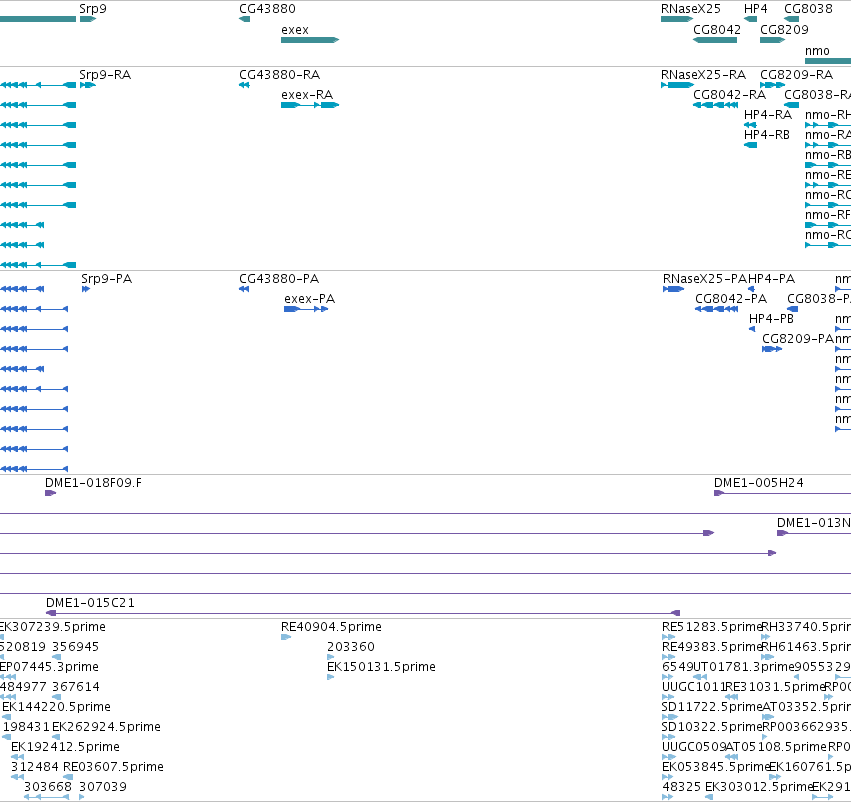Click the CG8209-PA protein label
This screenshot has width=851, height=802.
point(798,339)
